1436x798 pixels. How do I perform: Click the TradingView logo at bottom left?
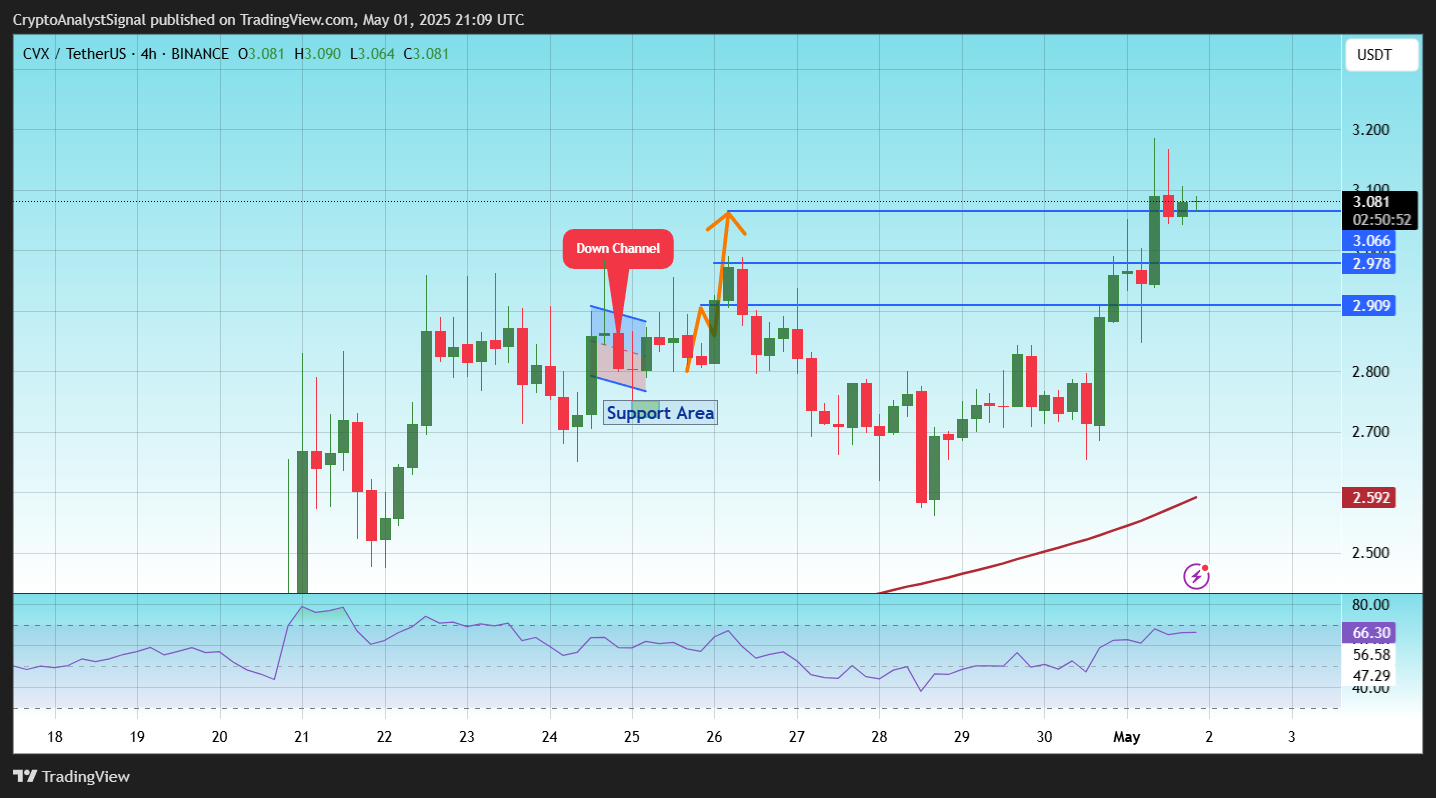tap(72, 776)
